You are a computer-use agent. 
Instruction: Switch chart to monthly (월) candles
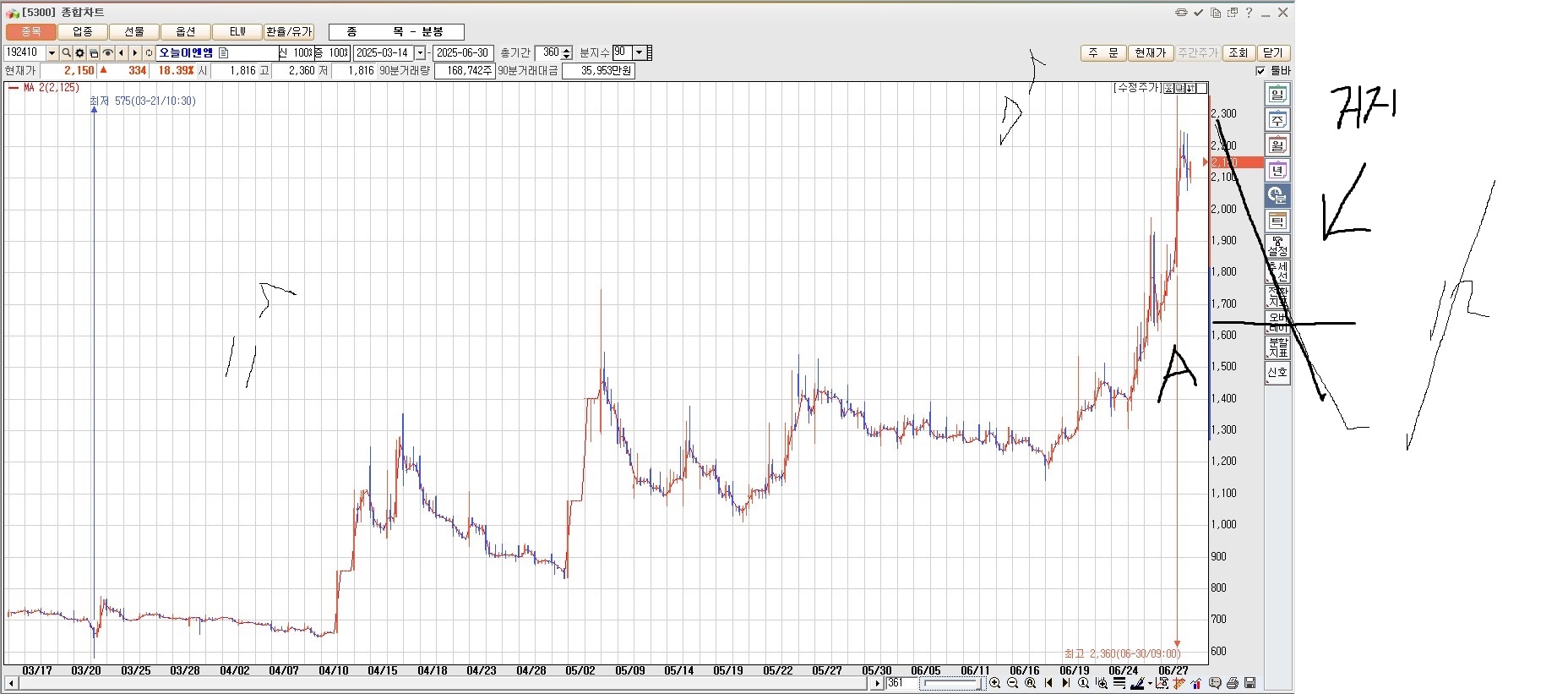pos(1277,145)
